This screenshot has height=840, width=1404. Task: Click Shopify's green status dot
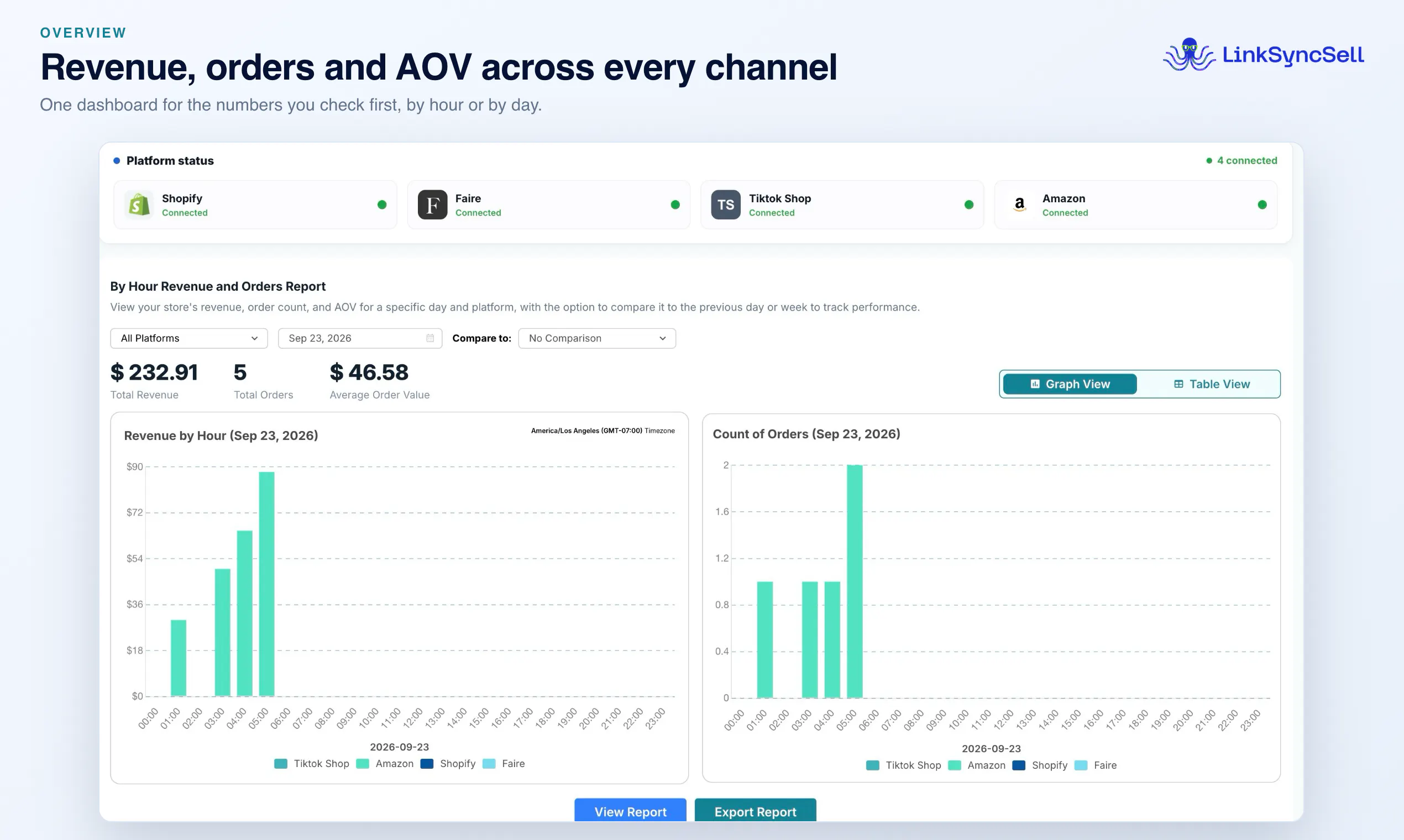pos(382,204)
